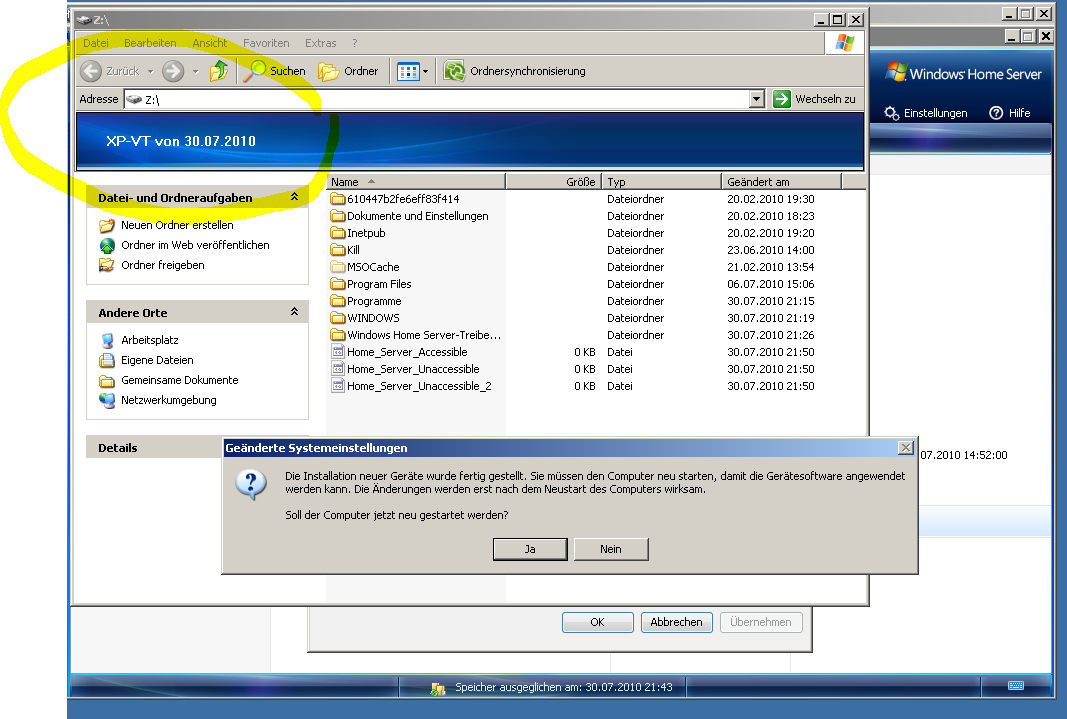
Task: Select file Home_Server_Unaccessible_2
Action: [411, 386]
